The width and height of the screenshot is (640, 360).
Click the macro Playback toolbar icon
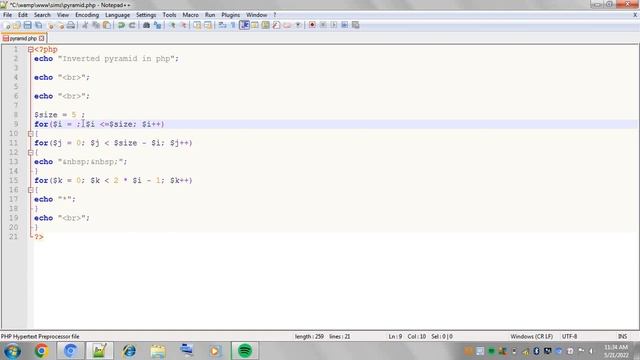point(334,25)
